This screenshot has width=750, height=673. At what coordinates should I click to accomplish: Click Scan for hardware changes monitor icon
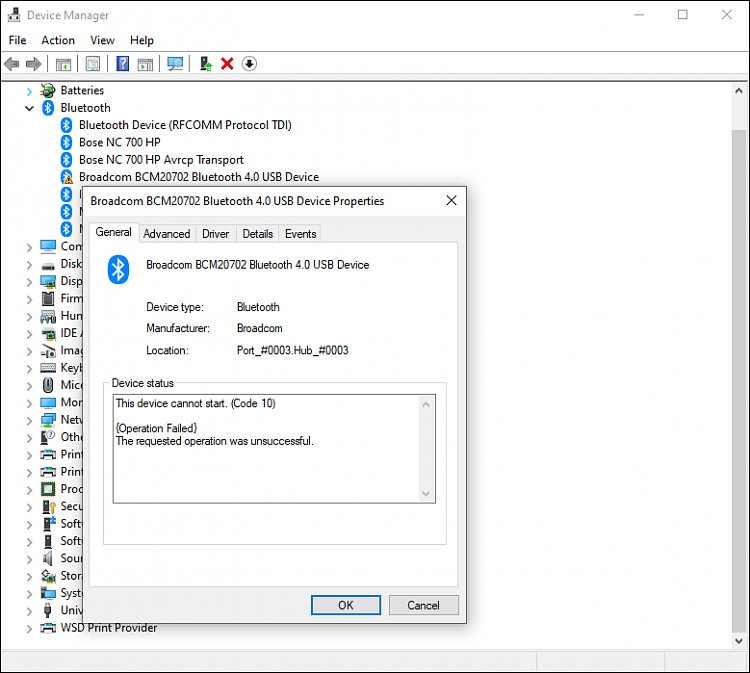175,64
